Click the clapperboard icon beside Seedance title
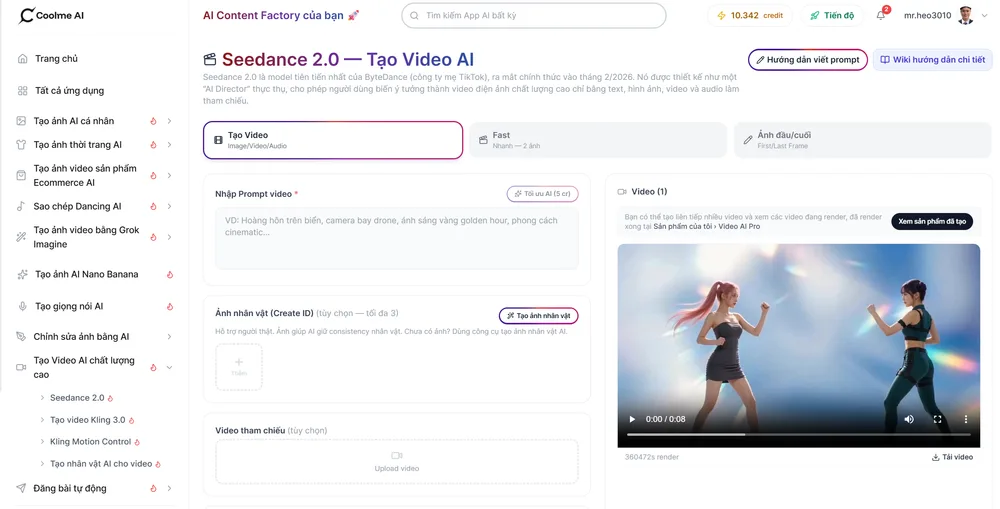The image size is (1000, 509). tap(210, 59)
